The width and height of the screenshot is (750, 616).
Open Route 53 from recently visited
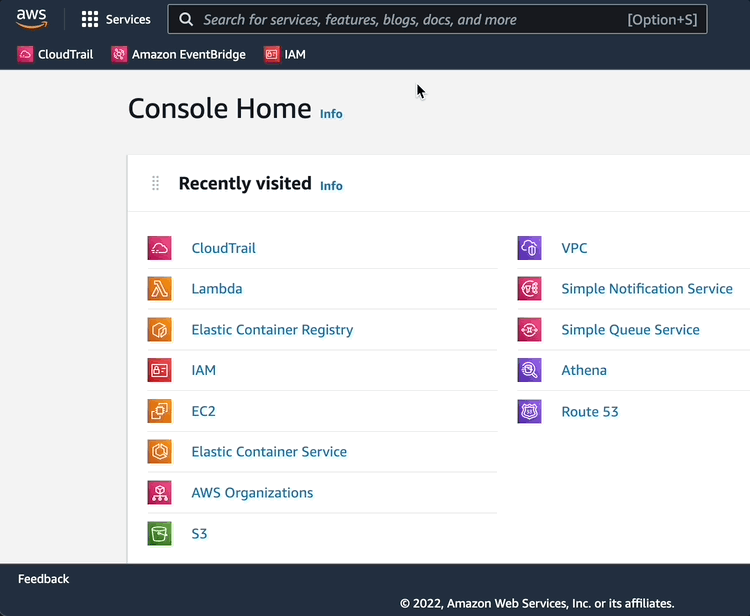coord(589,411)
